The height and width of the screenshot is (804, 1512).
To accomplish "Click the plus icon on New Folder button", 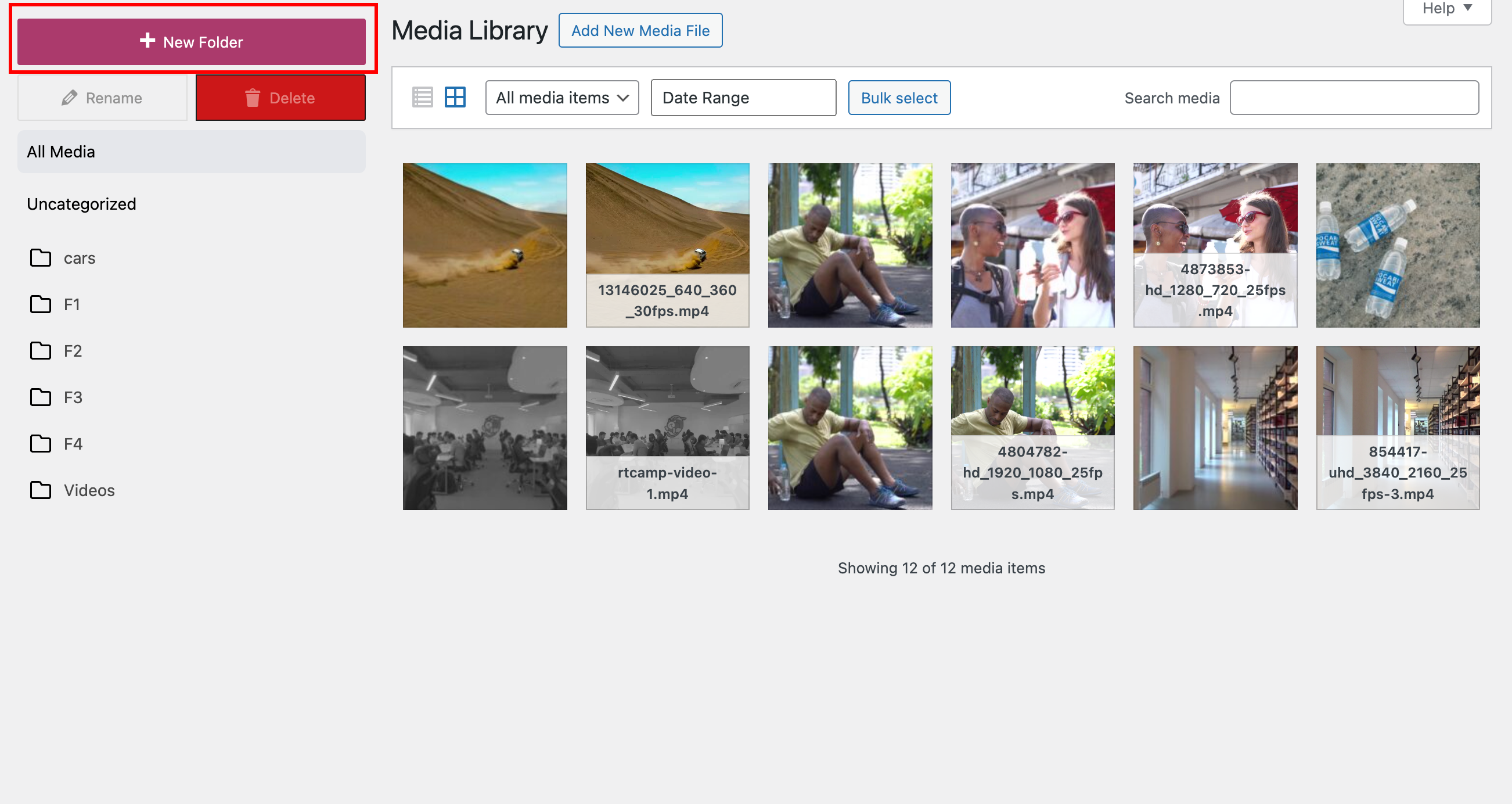I will click(146, 41).
